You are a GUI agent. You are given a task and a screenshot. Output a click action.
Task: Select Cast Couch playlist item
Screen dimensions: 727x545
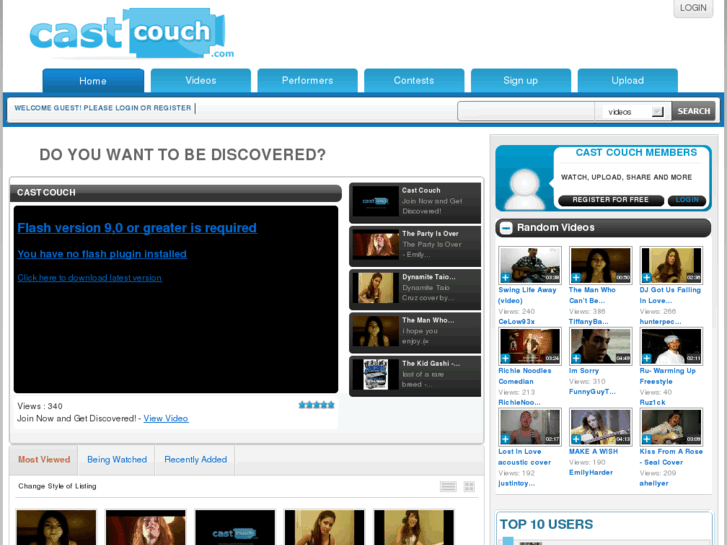[x=415, y=202]
